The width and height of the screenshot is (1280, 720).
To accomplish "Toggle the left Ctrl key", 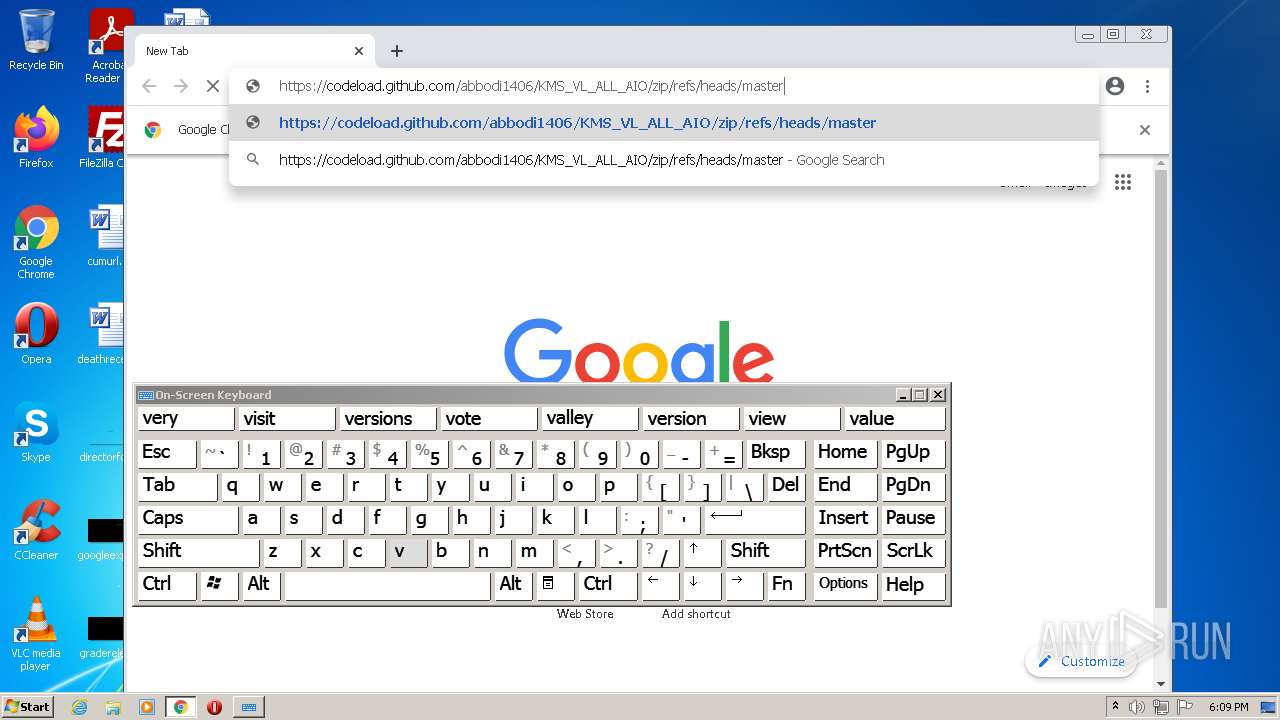I will [167, 585].
